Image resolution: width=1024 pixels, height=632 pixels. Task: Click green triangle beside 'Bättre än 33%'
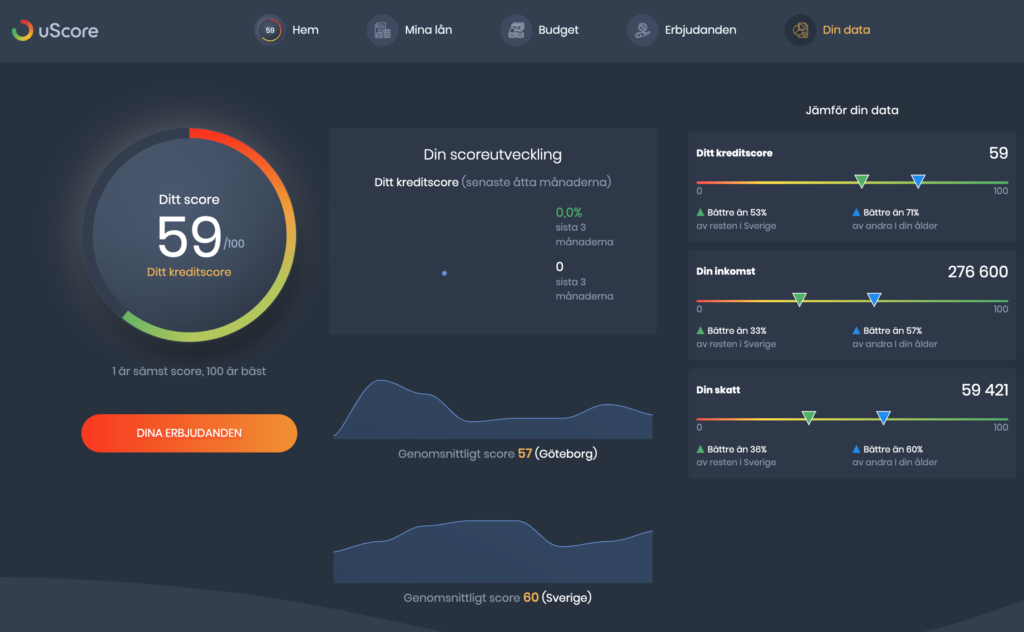[x=700, y=330]
